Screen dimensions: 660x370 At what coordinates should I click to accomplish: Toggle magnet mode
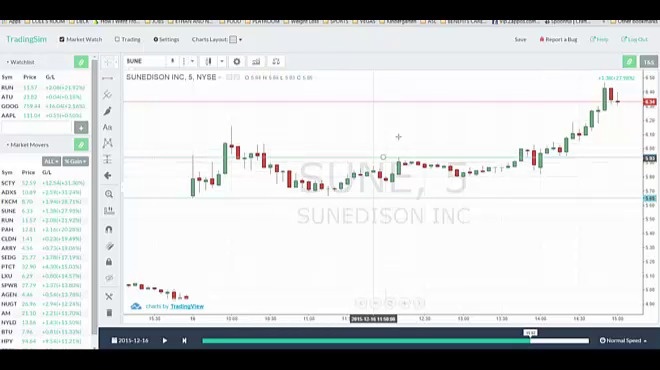(x=109, y=229)
